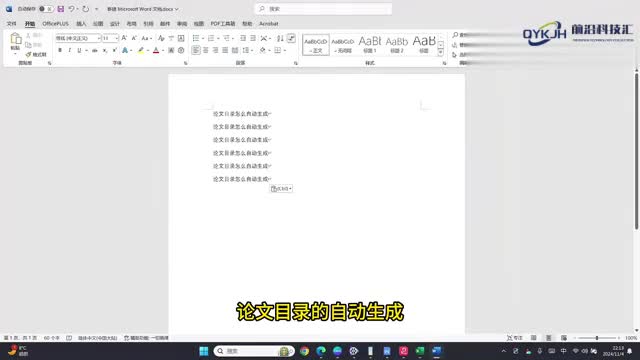Click the Superscript icon
The height and width of the screenshot is (360, 640).
point(114,50)
